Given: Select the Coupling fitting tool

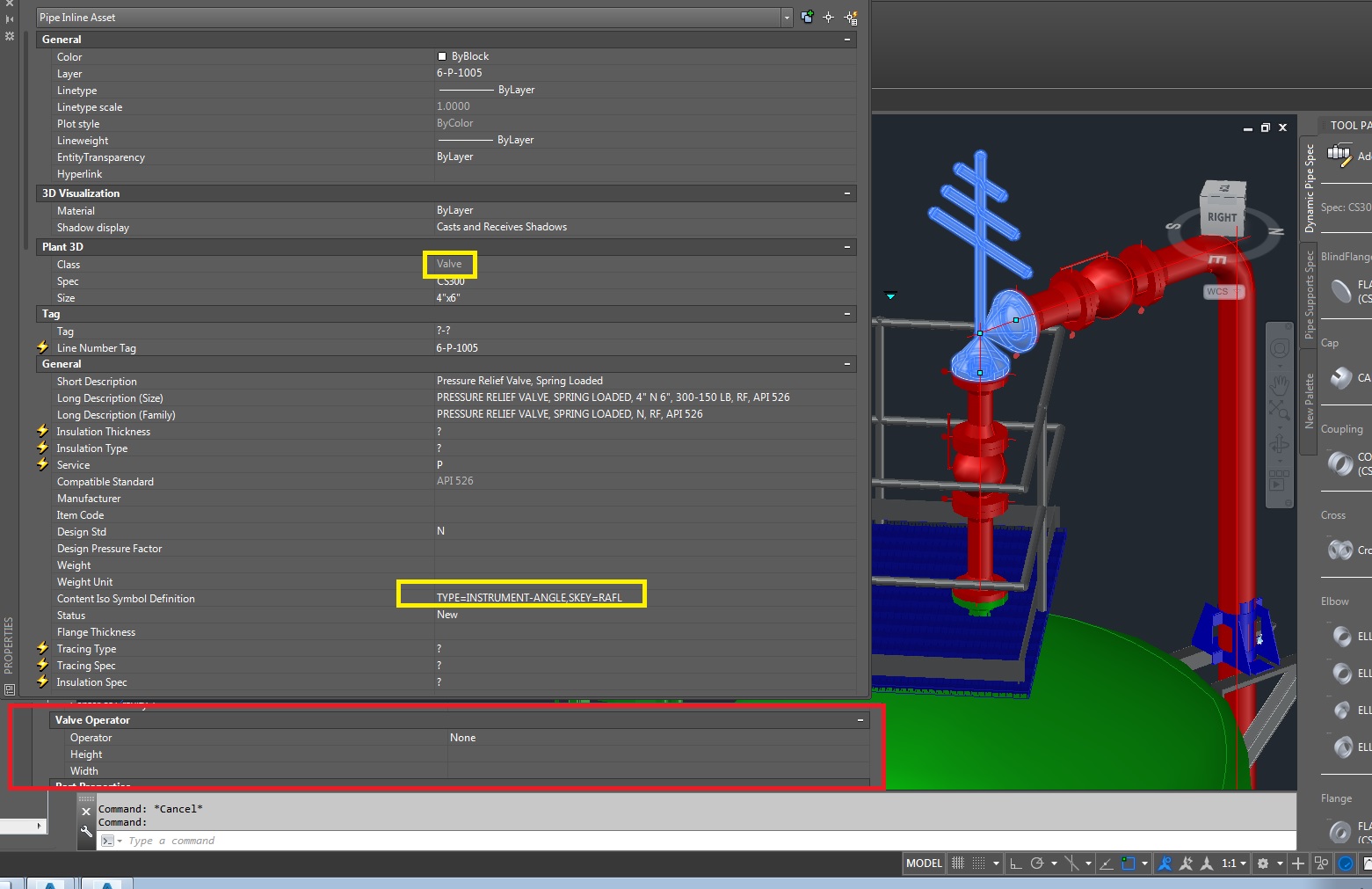Looking at the screenshot, I should pos(1340,463).
